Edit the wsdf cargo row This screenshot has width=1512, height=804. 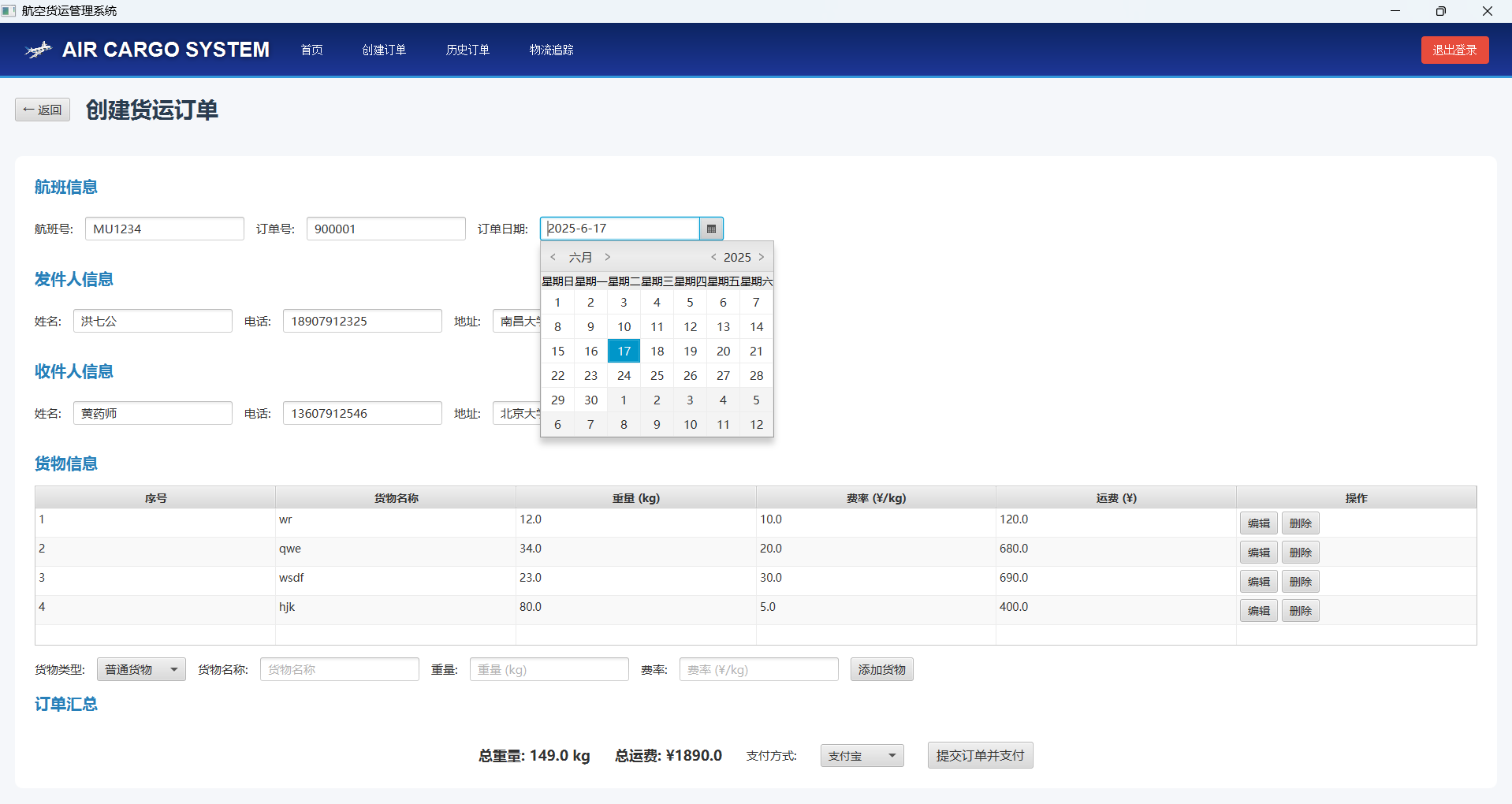pyautogui.click(x=1258, y=582)
